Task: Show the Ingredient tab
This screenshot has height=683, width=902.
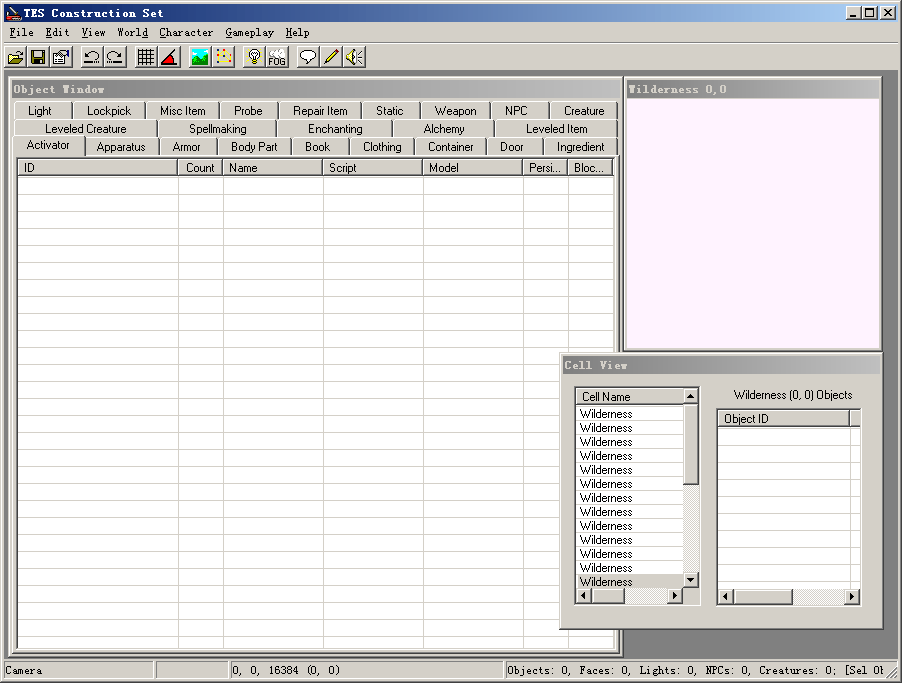Action: pos(580,147)
